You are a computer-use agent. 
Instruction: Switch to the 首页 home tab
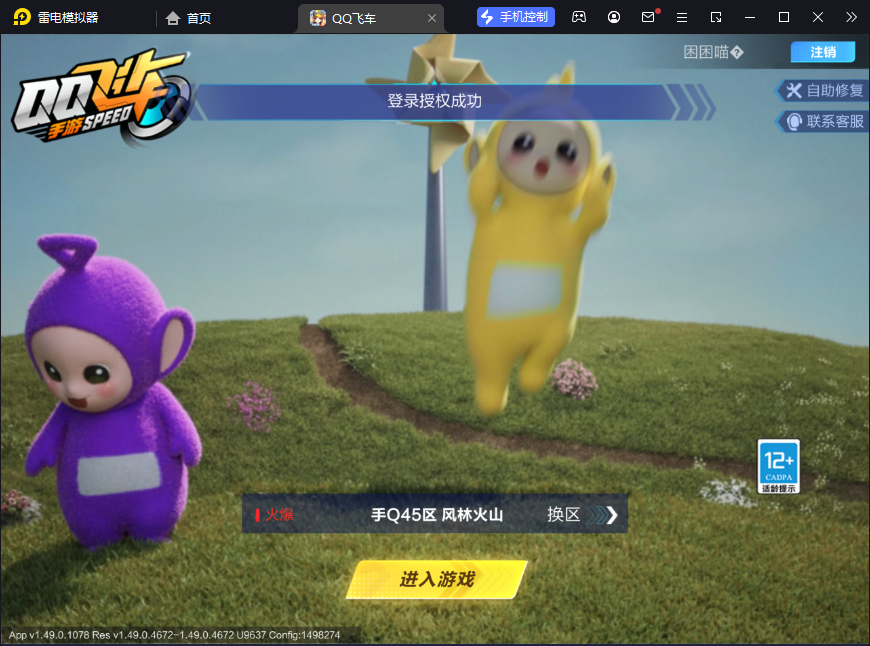coord(189,18)
